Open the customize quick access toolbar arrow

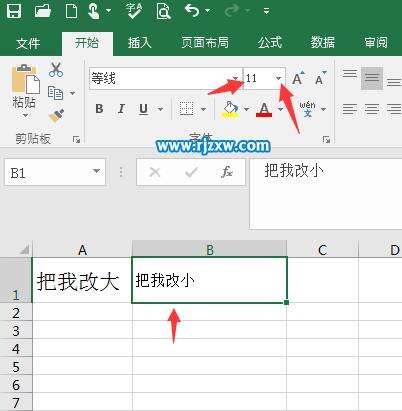(x=266, y=11)
